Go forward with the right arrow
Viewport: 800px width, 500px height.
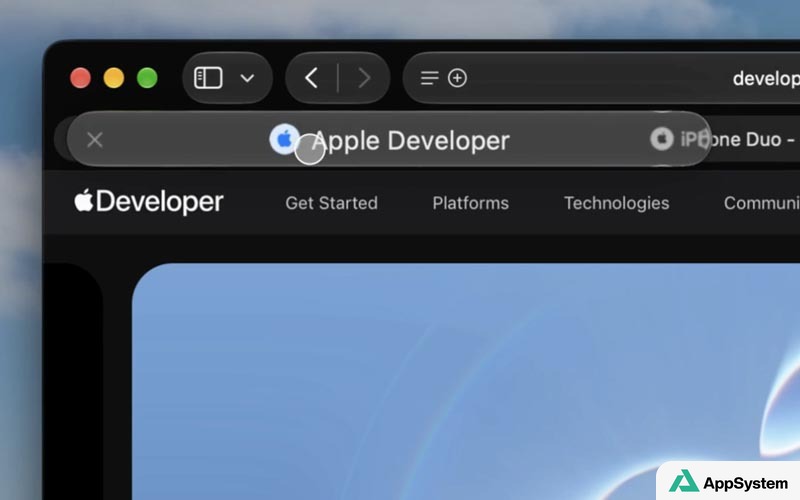coord(364,78)
